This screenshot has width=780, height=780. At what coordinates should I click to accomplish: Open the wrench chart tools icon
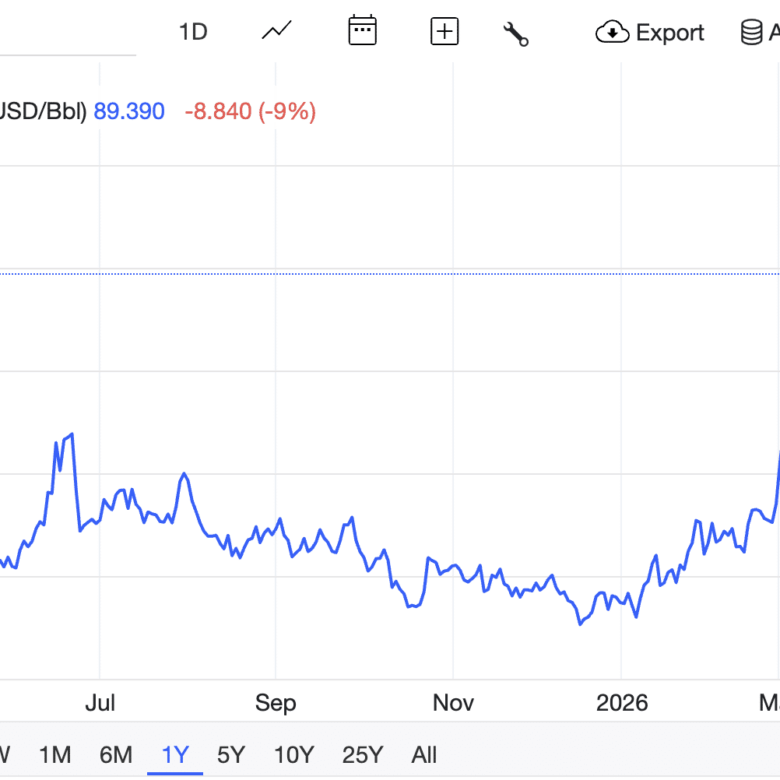515,33
